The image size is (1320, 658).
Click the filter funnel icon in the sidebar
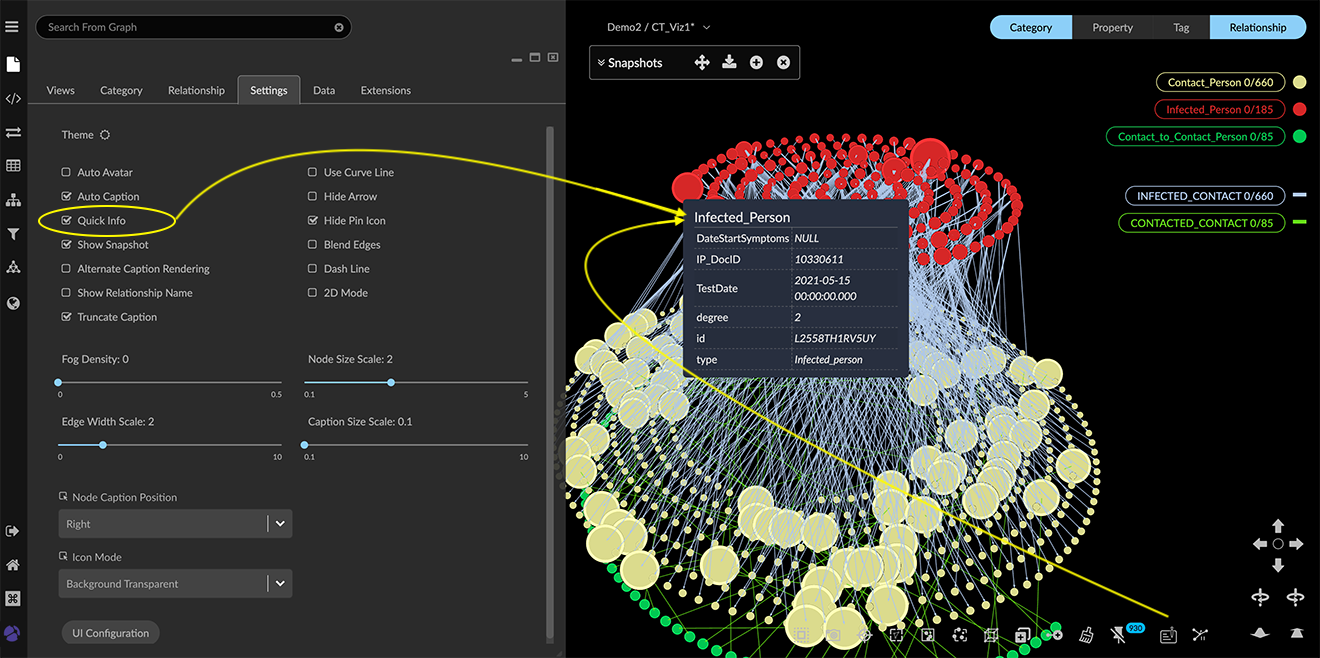click(x=13, y=234)
